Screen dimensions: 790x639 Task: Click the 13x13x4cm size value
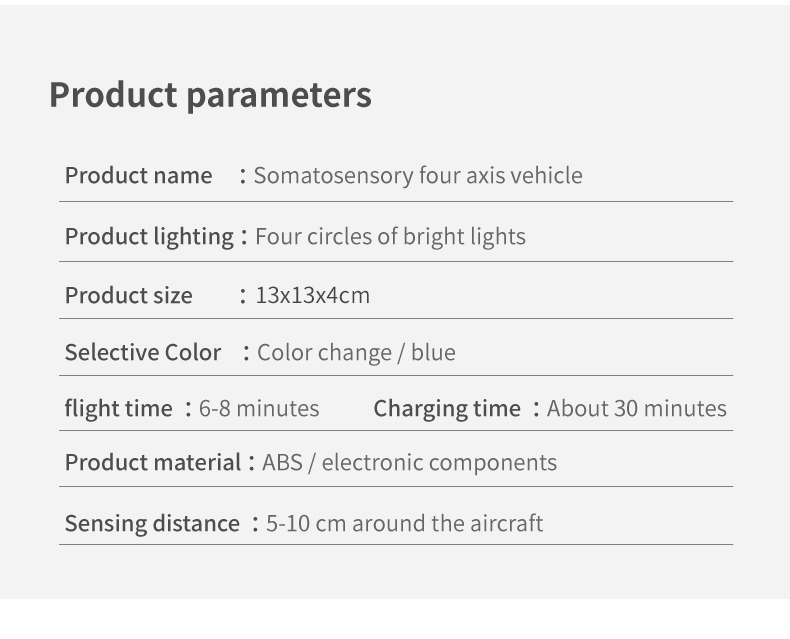pyautogui.click(x=313, y=295)
